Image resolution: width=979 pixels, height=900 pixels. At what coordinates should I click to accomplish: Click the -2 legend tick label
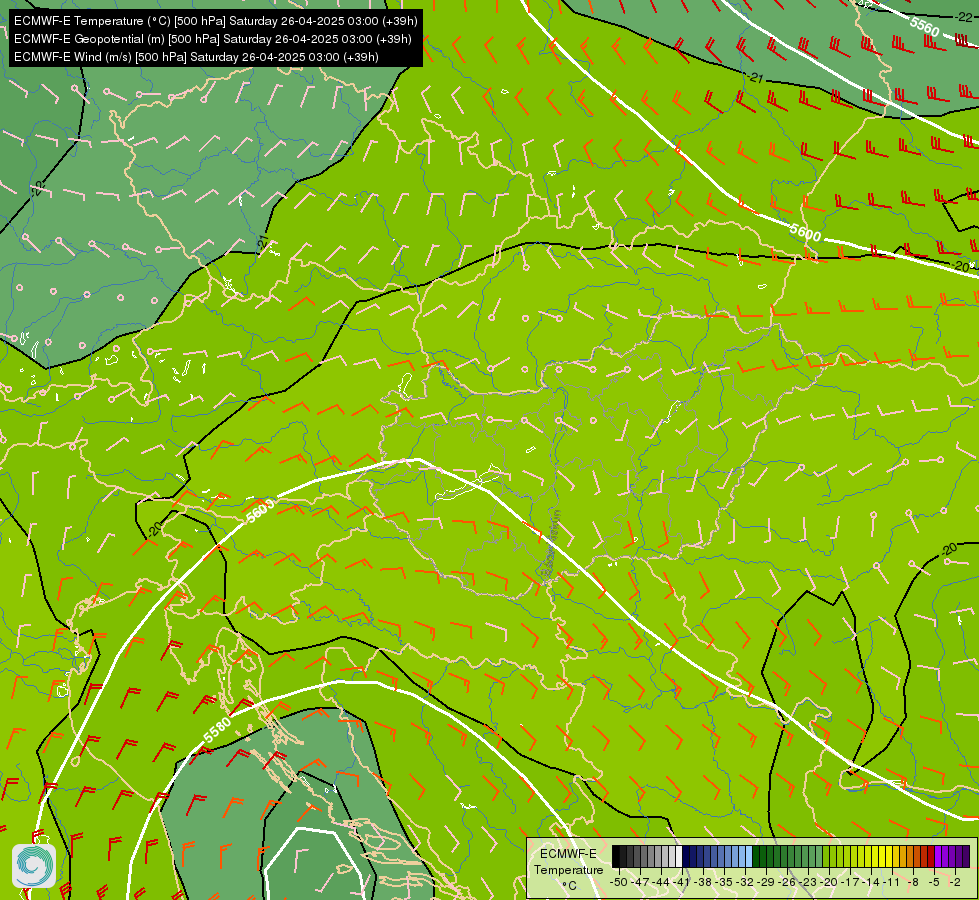coord(955,882)
